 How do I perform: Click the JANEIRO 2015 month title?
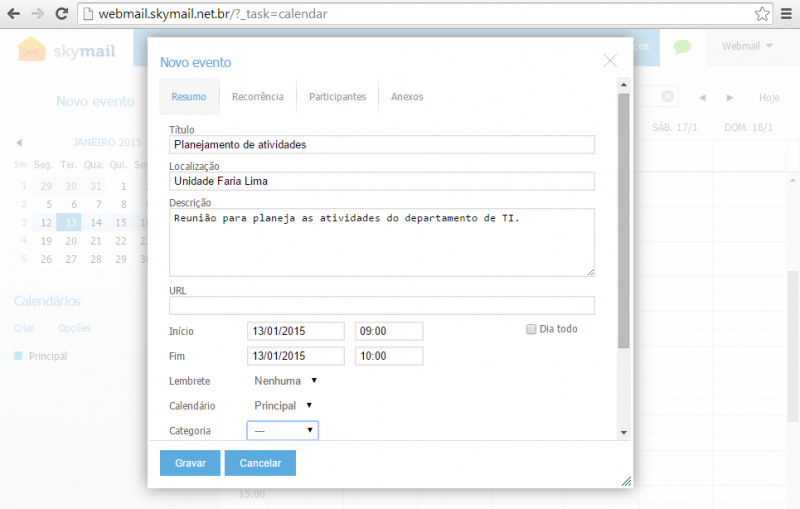coord(107,142)
